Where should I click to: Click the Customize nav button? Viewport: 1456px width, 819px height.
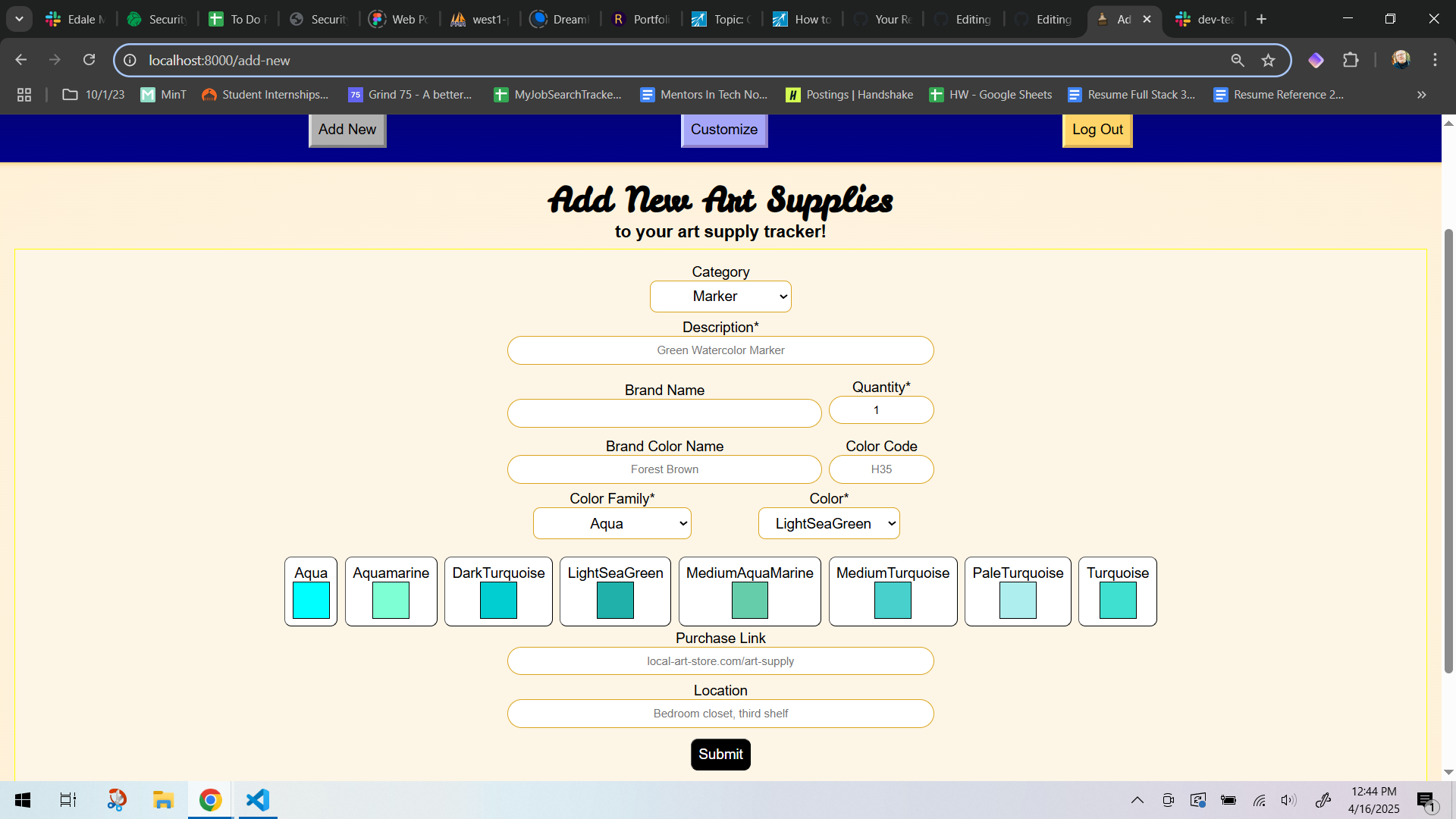click(x=723, y=130)
